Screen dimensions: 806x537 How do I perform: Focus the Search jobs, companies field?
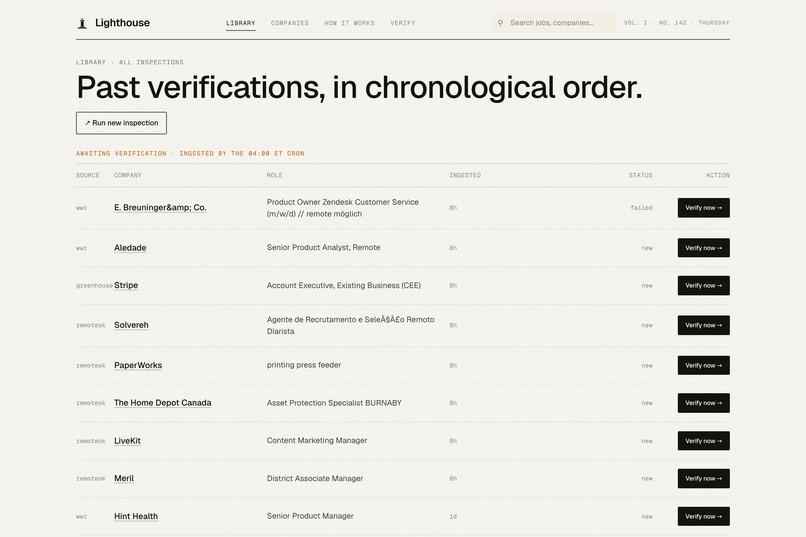(554, 23)
